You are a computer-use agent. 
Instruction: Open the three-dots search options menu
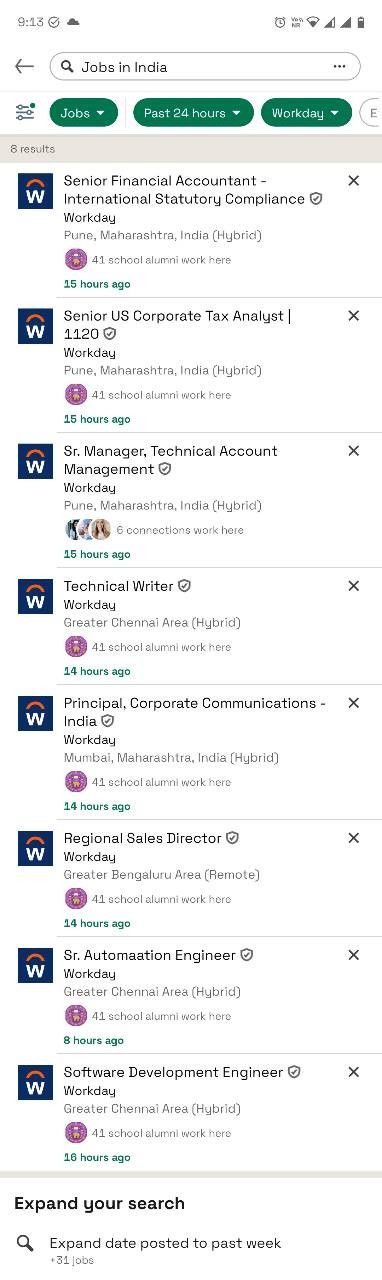point(340,67)
